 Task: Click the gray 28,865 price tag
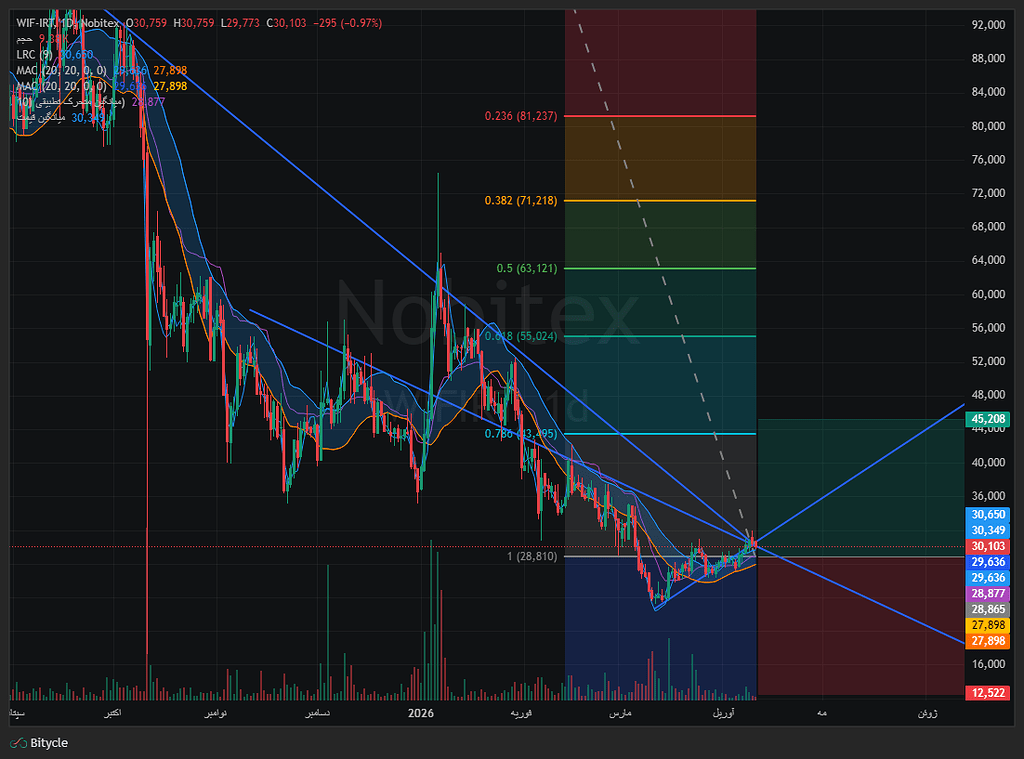point(987,609)
